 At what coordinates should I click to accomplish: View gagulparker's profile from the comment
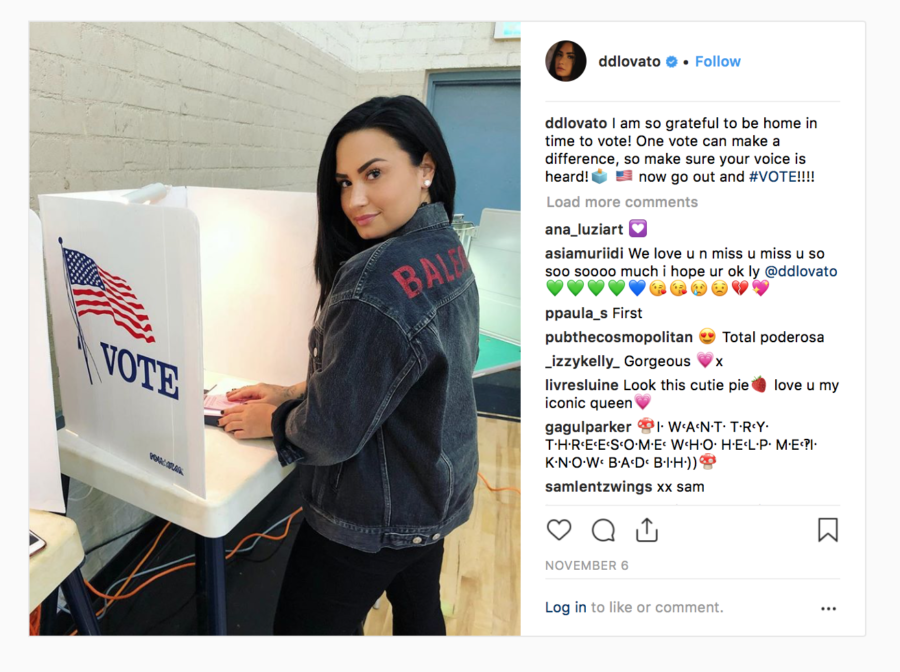tap(588, 427)
